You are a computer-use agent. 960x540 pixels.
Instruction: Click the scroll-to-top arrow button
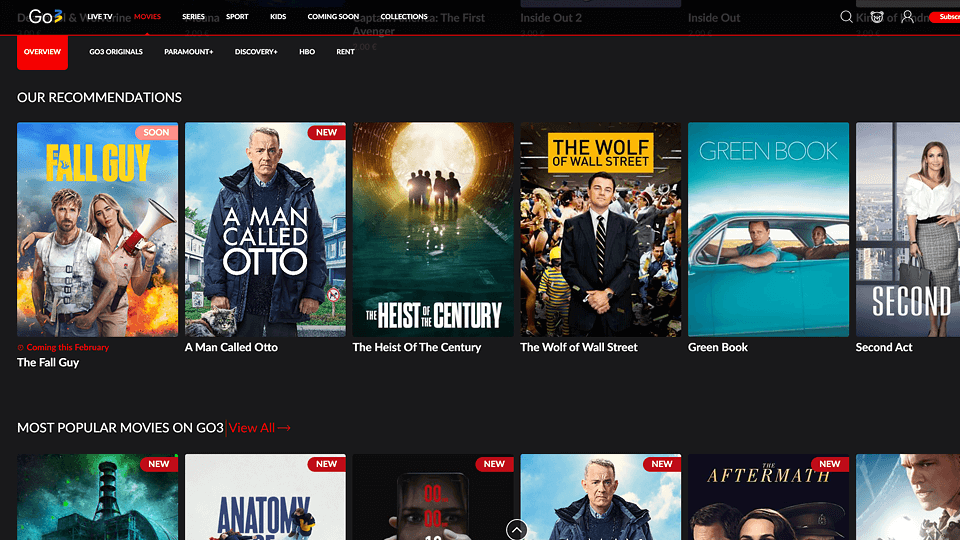[517, 529]
